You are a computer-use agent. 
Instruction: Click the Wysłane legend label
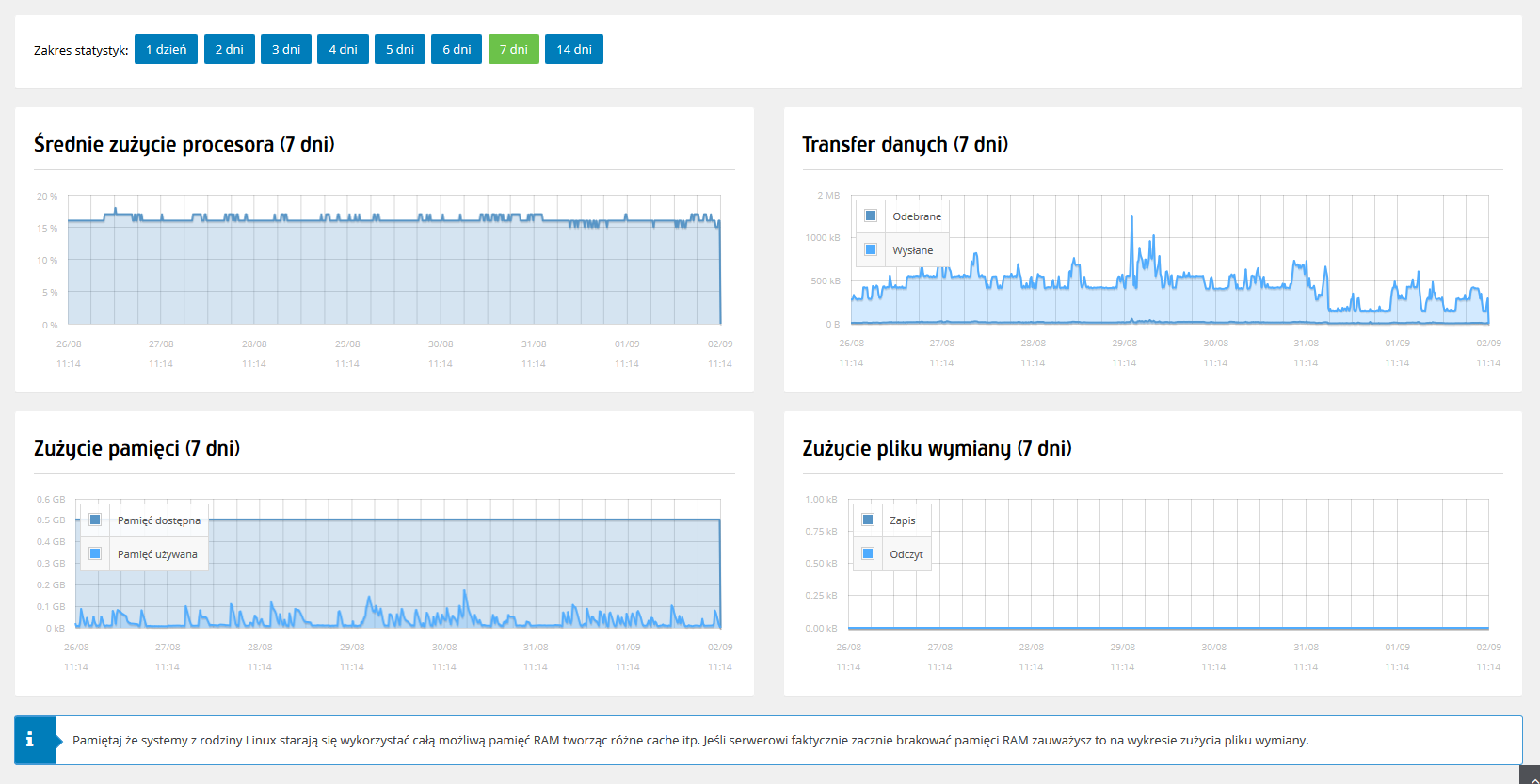click(x=913, y=250)
